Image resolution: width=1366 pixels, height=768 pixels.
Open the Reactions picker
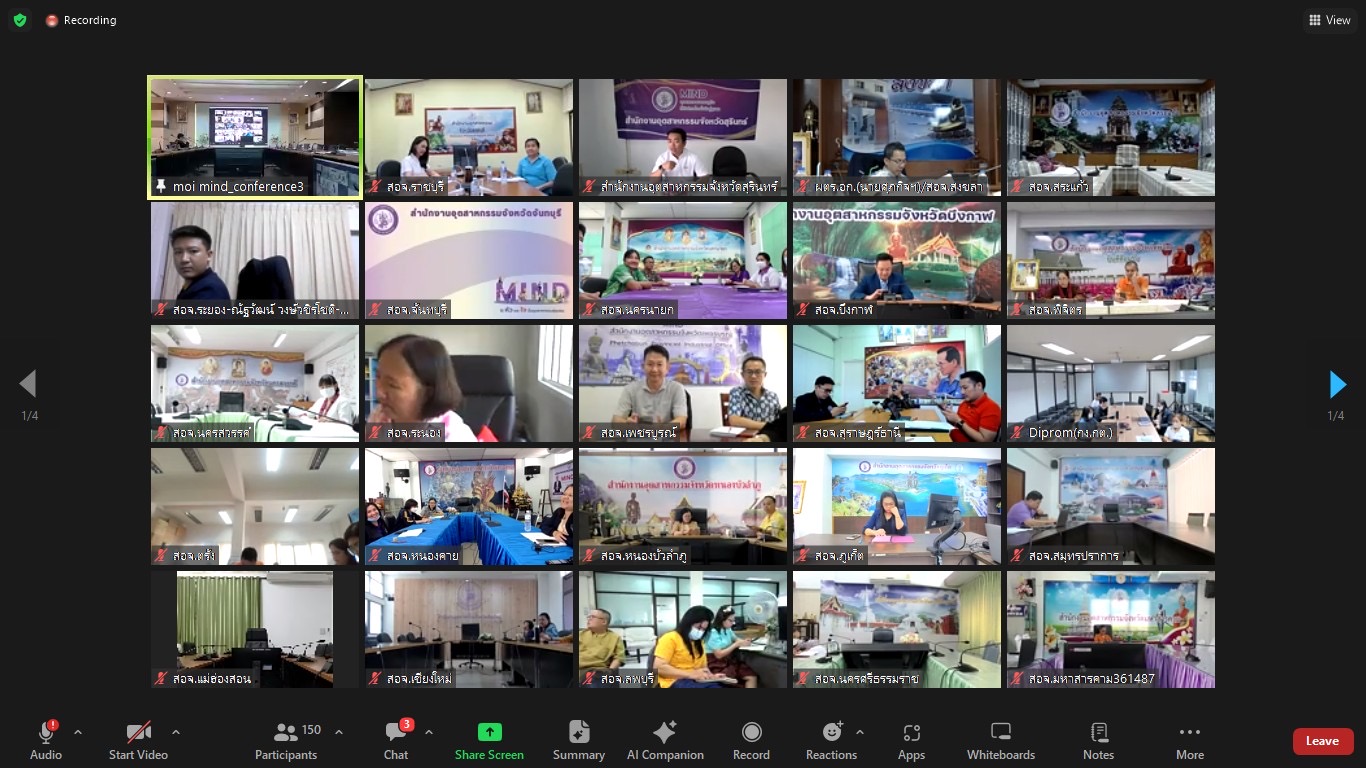coord(831,741)
